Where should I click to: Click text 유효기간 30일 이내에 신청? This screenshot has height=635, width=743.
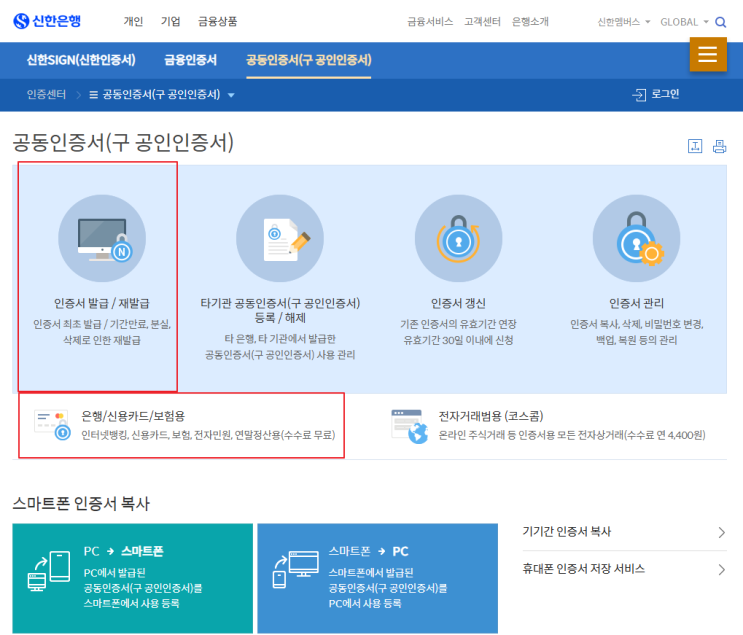pyautogui.click(x=458, y=340)
